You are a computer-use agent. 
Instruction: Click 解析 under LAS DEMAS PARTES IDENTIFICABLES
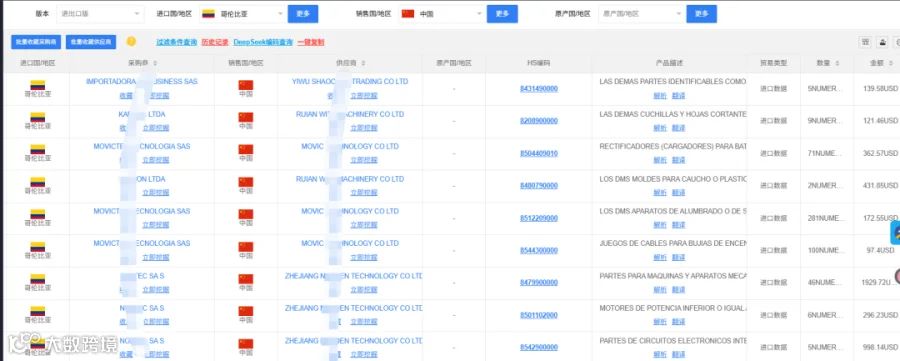[x=660, y=96]
